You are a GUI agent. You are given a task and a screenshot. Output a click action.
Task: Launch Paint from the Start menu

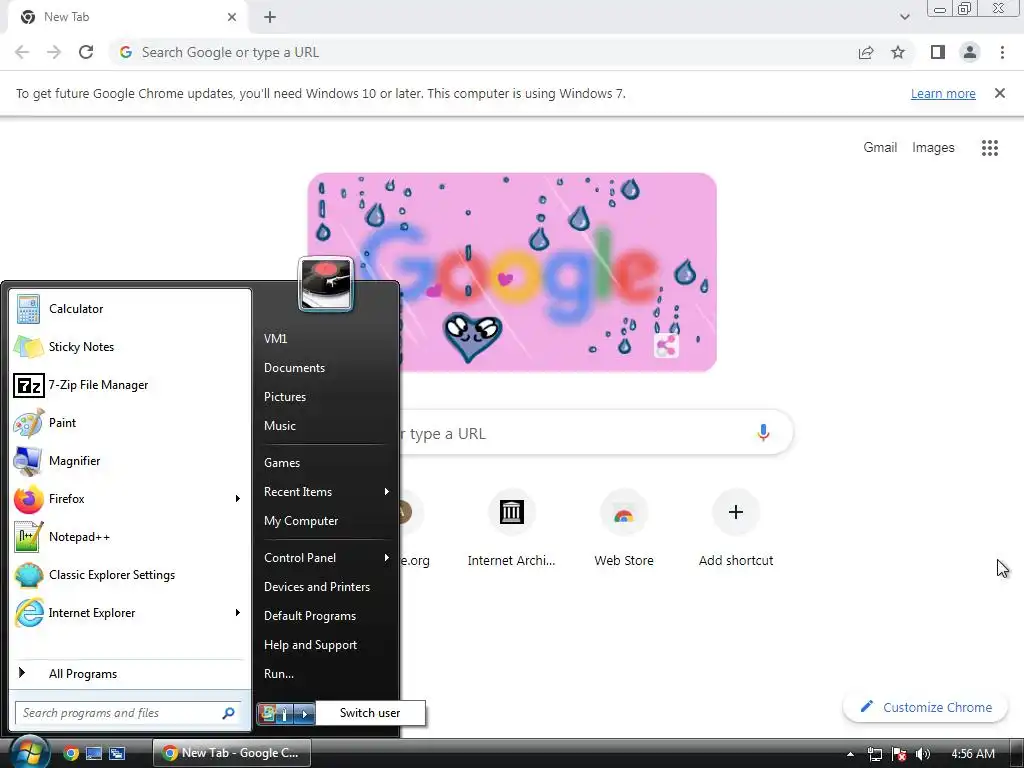click(130, 423)
